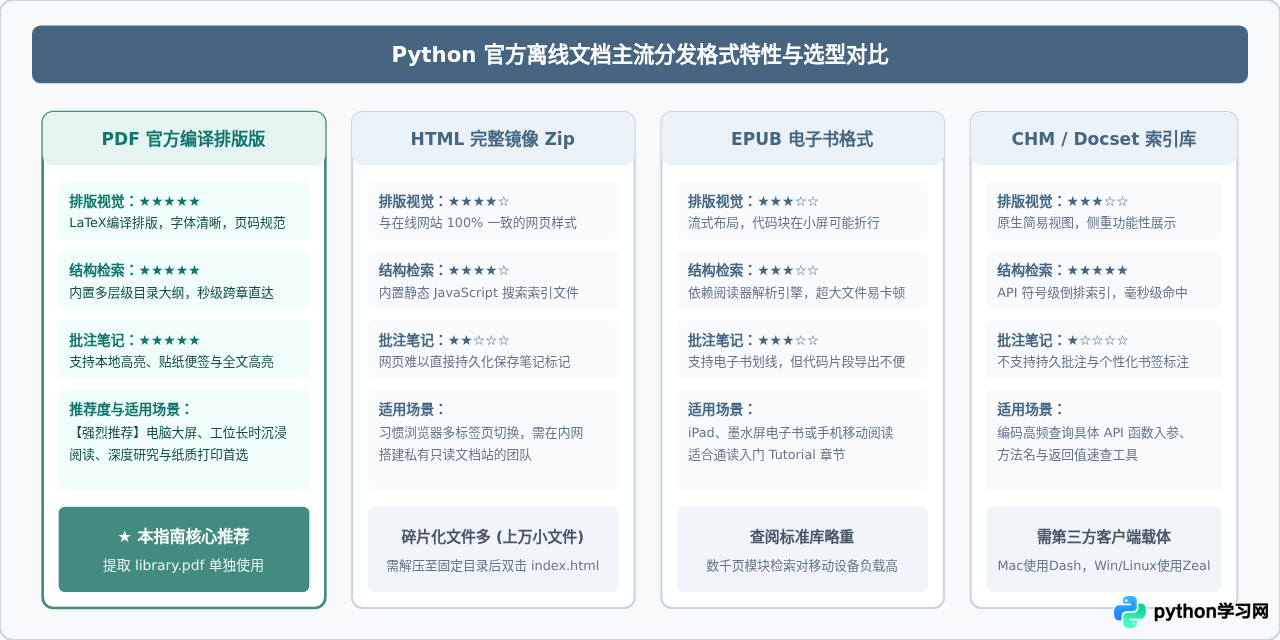Click "内置多层级目录大纲，秒级跨章直达"

click(x=171, y=293)
